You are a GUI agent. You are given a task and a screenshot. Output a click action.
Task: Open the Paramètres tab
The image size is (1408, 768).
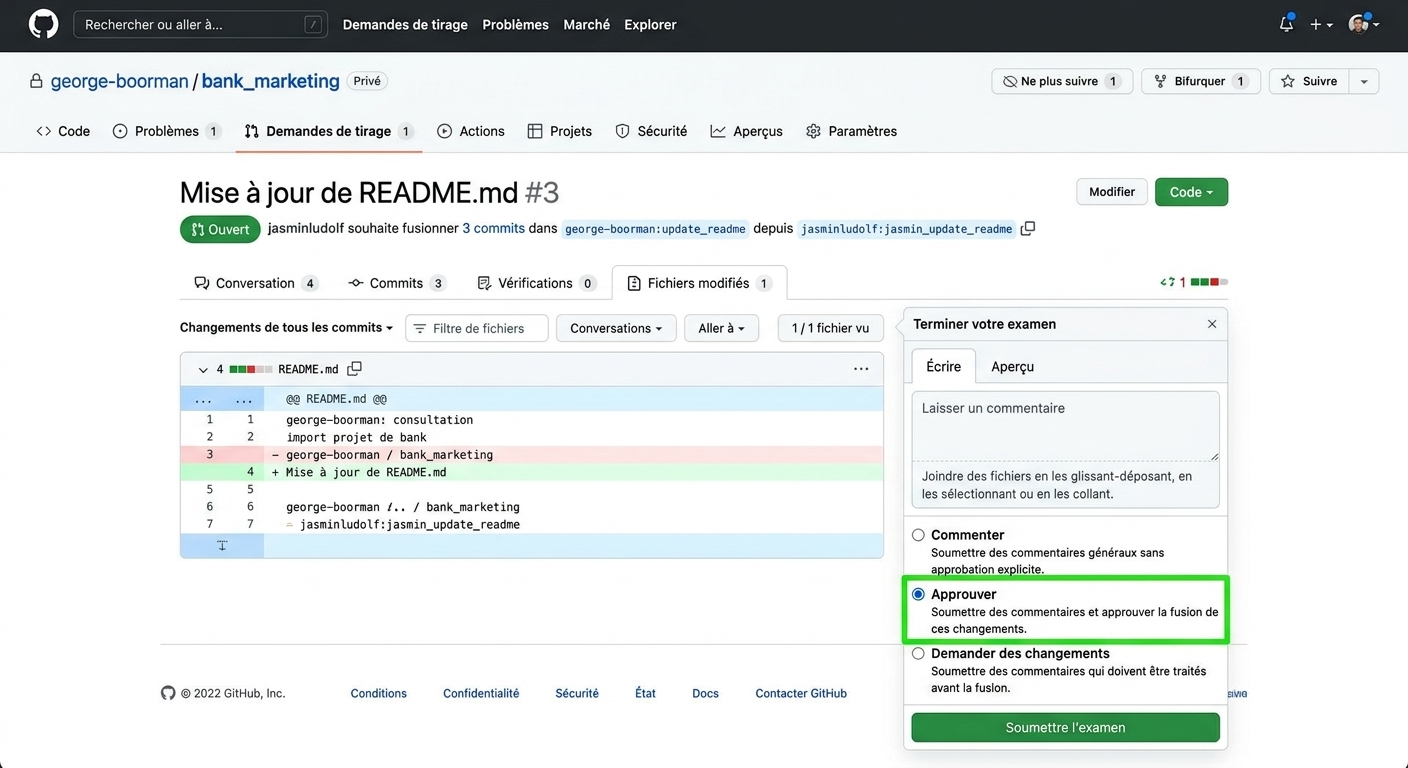pos(852,131)
